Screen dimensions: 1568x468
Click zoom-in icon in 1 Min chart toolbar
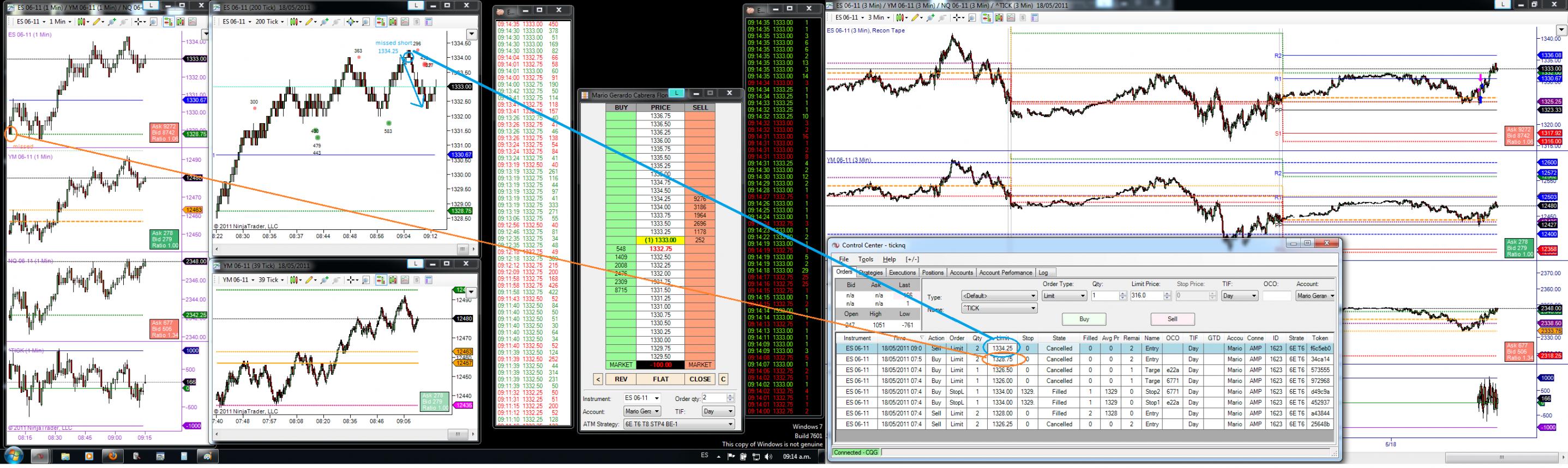[x=112, y=21]
